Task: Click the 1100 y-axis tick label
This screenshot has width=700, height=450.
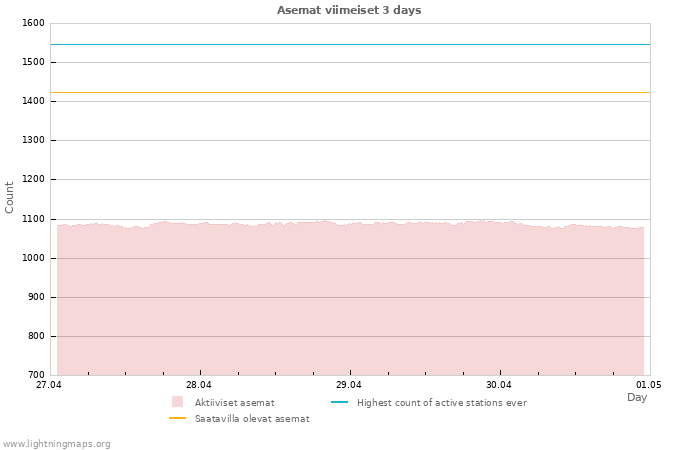Action: (33, 219)
